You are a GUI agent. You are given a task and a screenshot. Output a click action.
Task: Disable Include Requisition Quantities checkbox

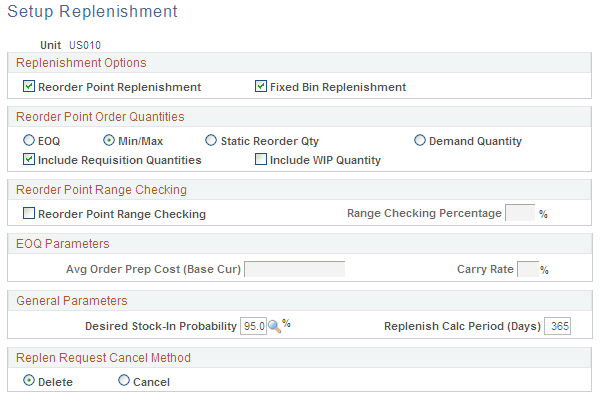[29, 160]
